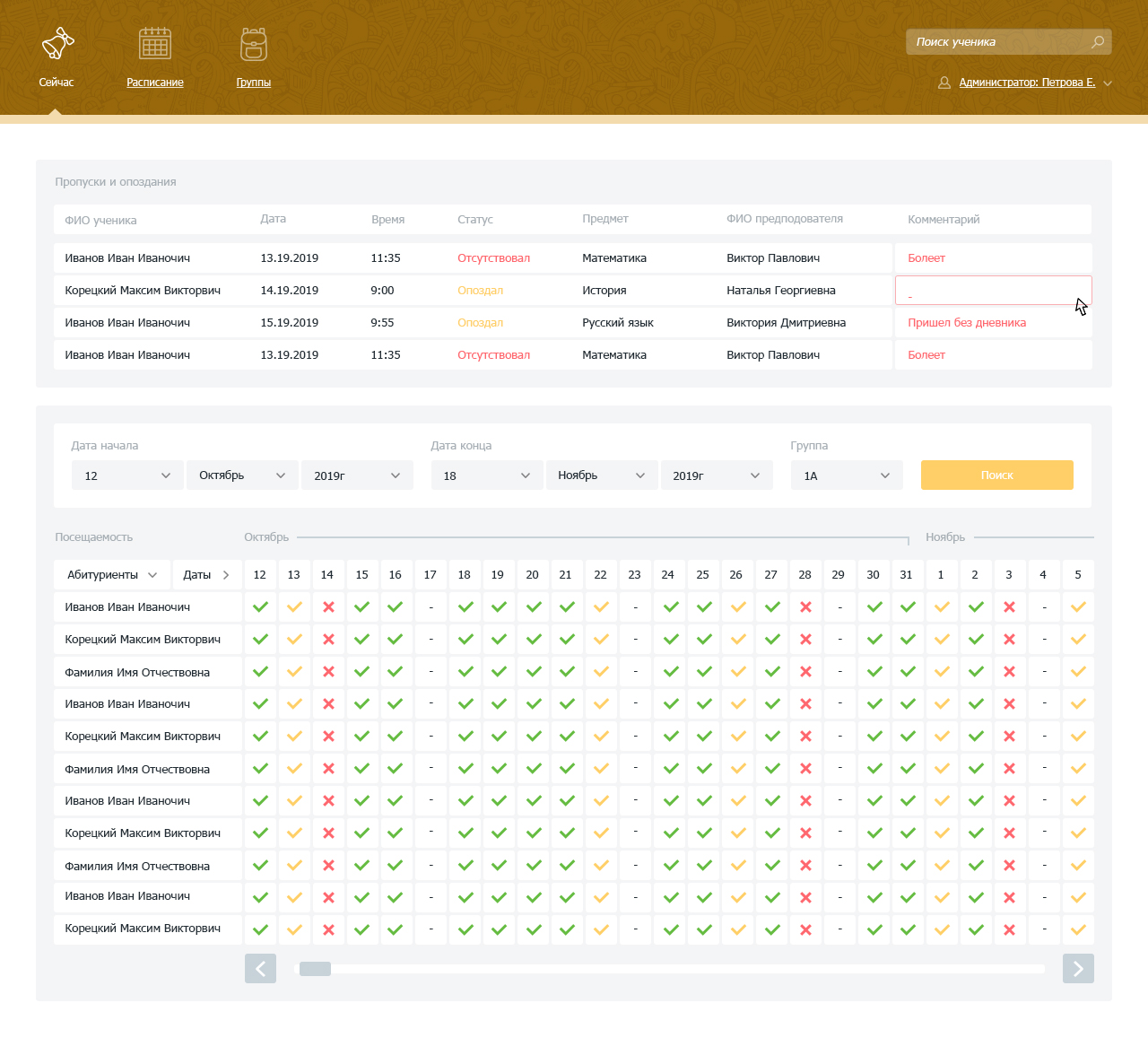The height and width of the screenshot is (1064, 1148).
Task: Click the Пропуски и опоздания section title
Action: point(116,182)
